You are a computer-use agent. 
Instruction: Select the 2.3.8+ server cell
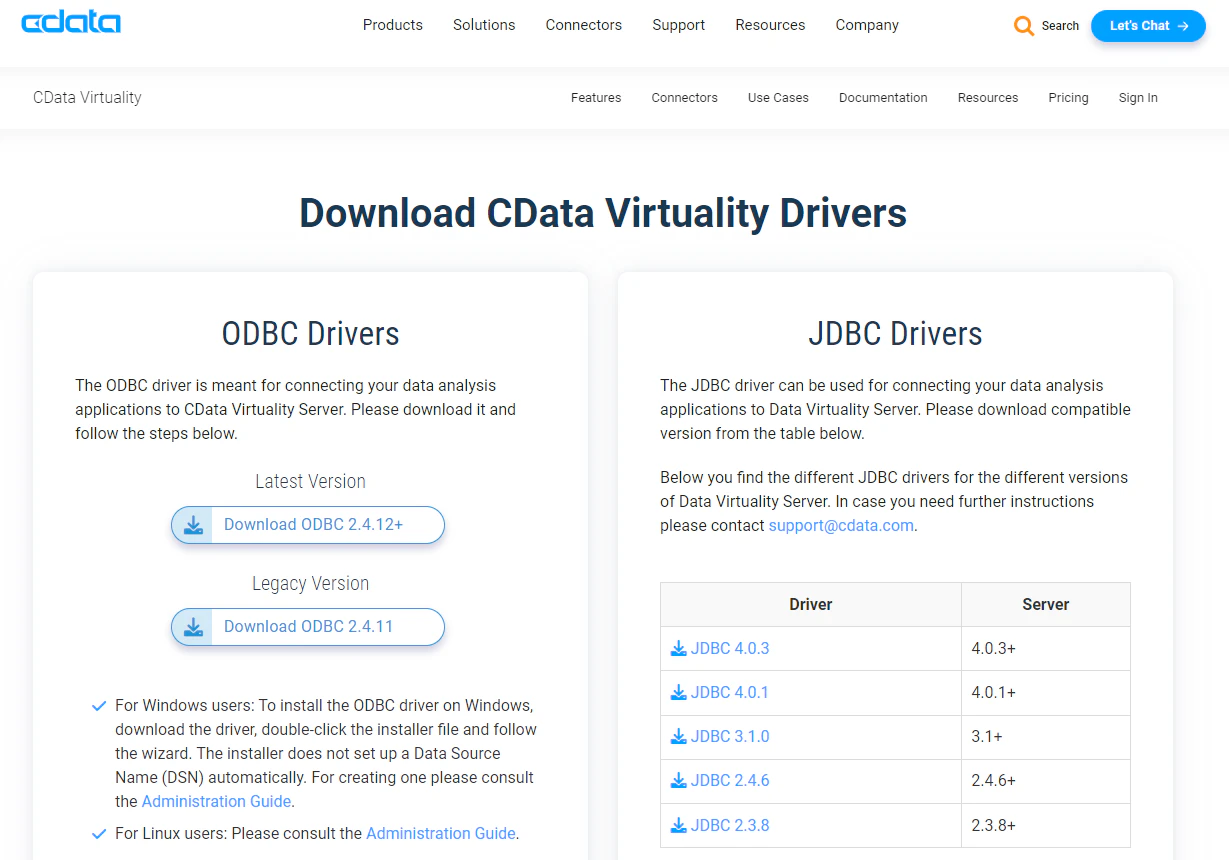click(1046, 825)
